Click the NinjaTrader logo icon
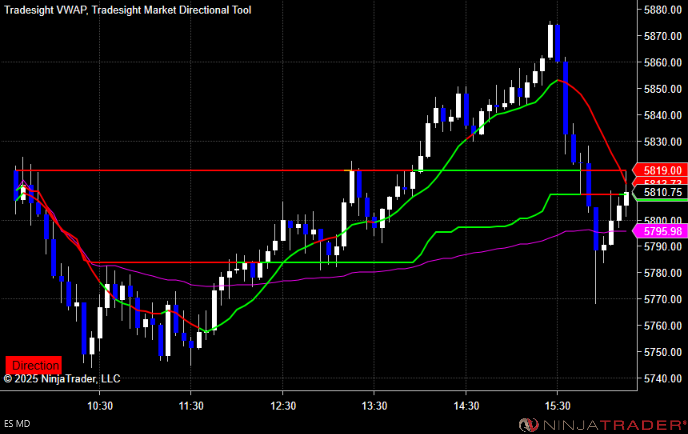The height and width of the screenshot is (434, 688). (x=528, y=425)
